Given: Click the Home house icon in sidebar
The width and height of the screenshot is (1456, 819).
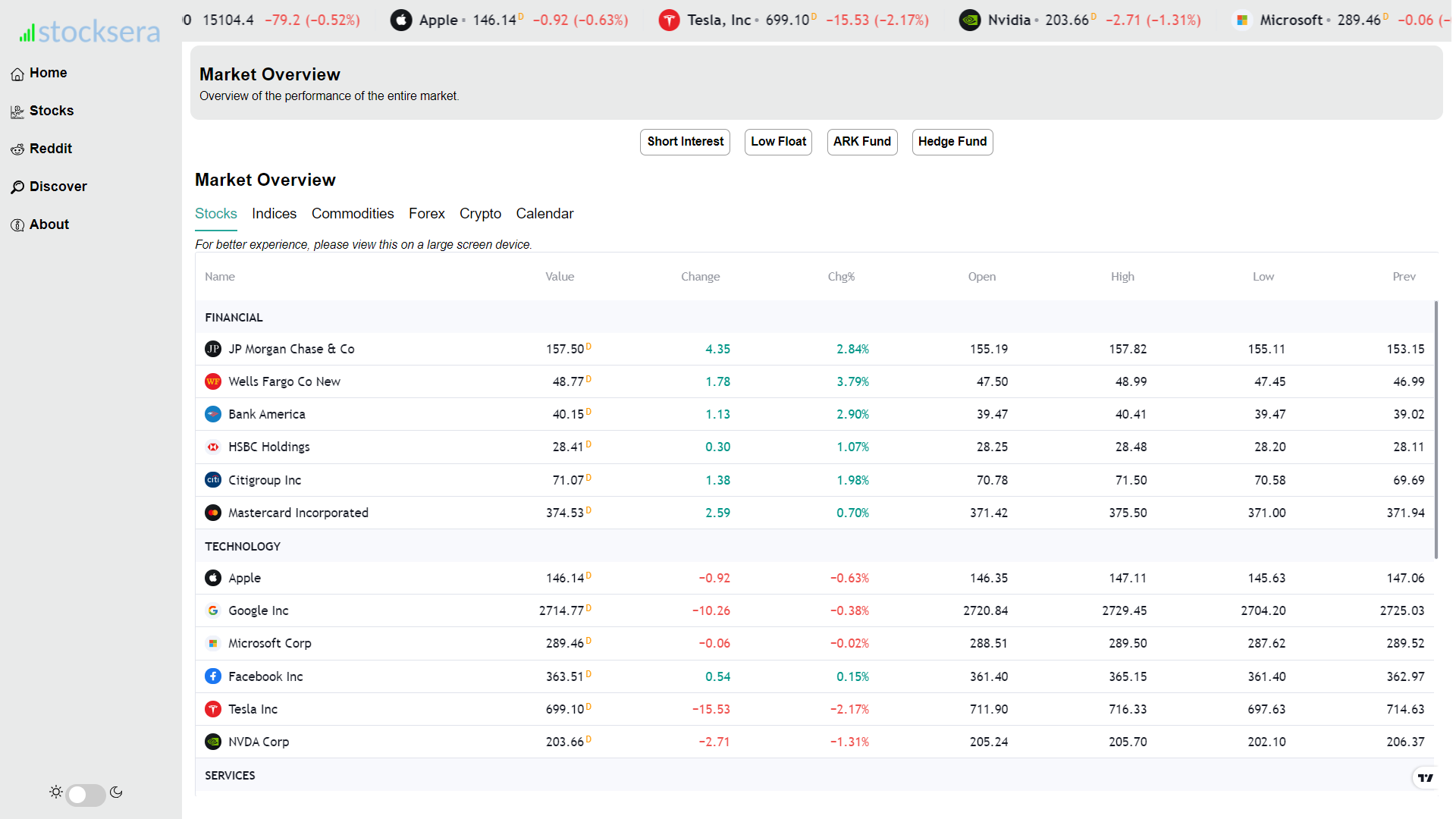Looking at the screenshot, I should point(17,74).
